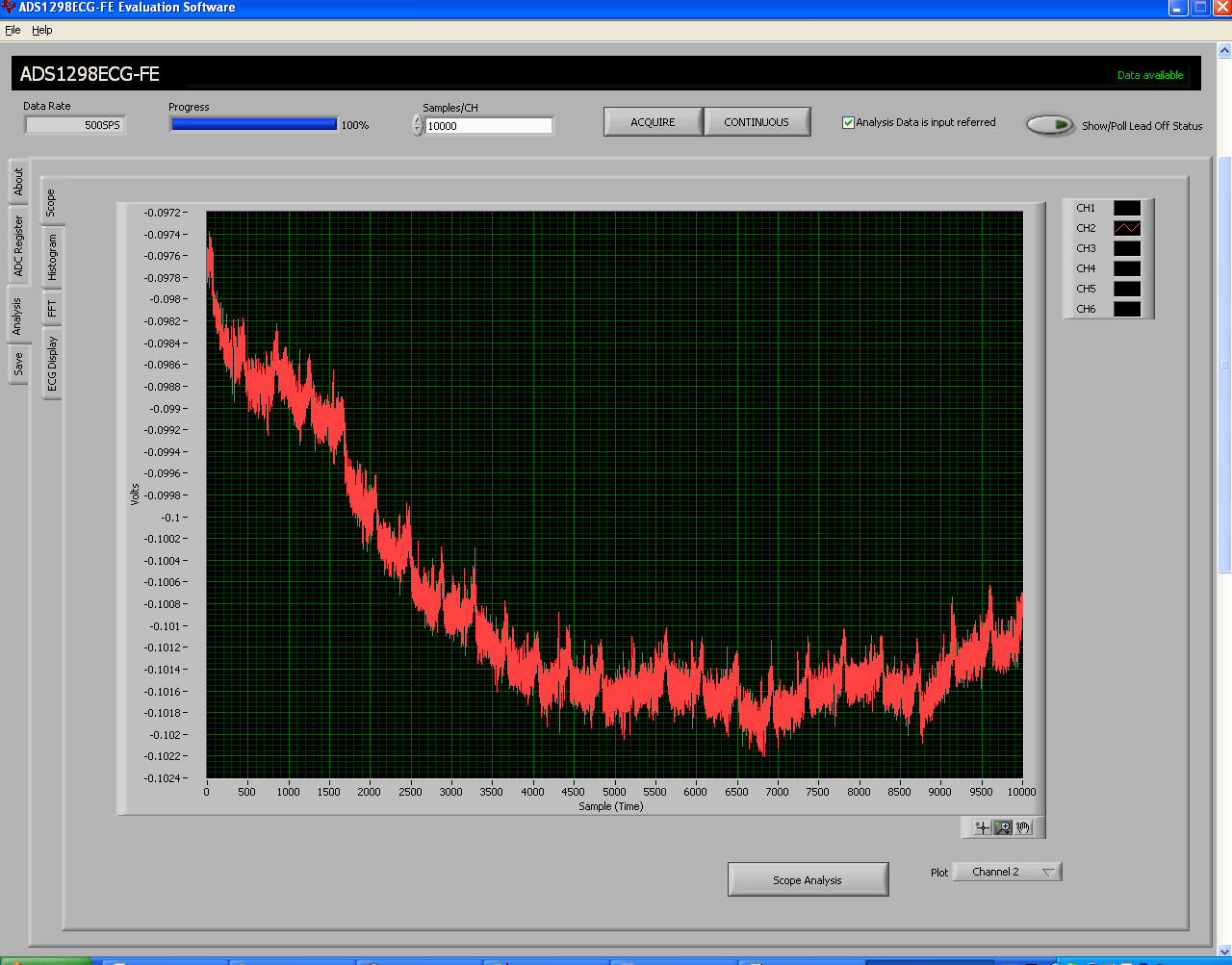1232x965 pixels.
Task: Click the y-axis value -0.1024
Action: coord(161,778)
